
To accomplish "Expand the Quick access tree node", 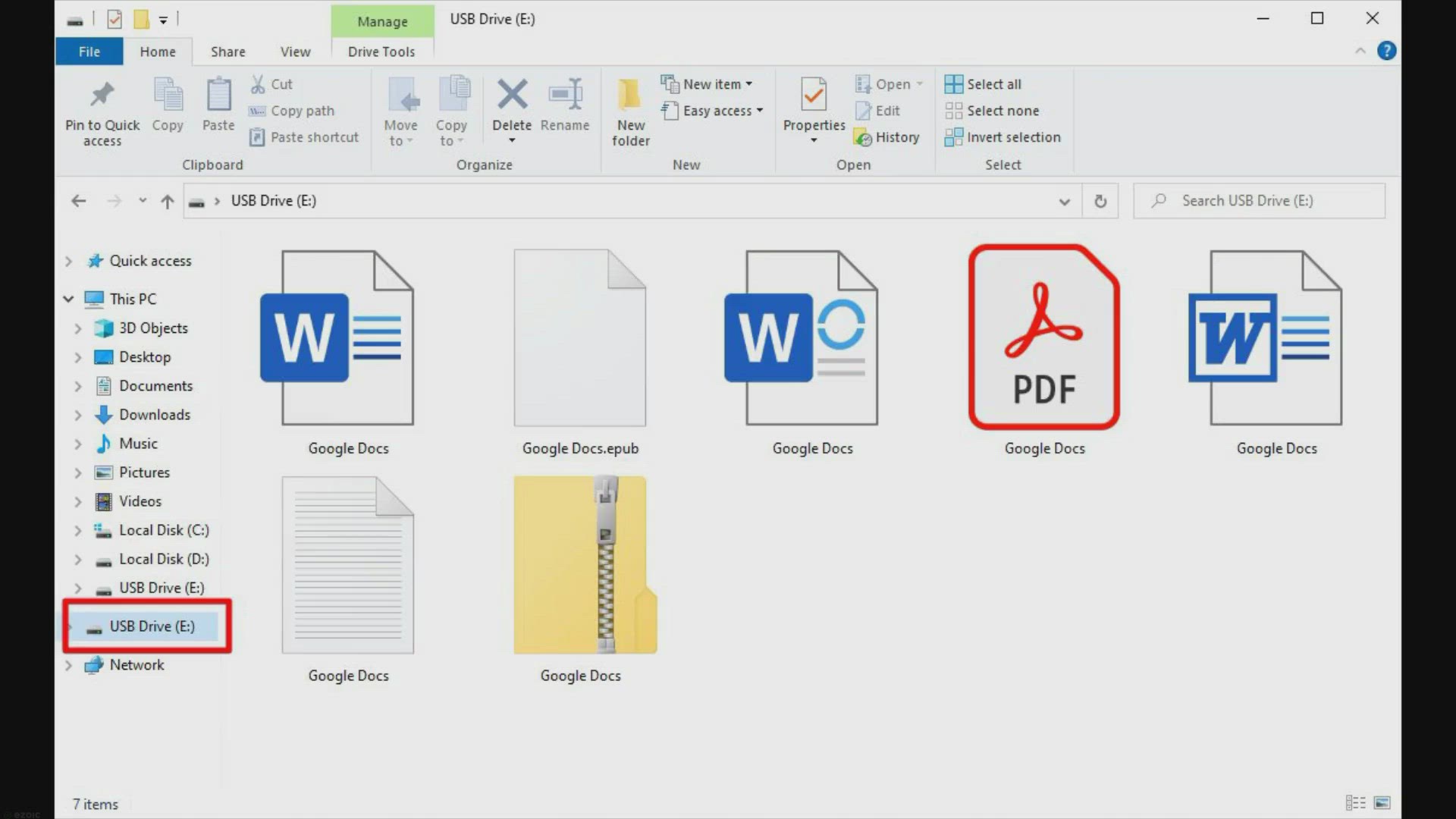I will click(68, 261).
